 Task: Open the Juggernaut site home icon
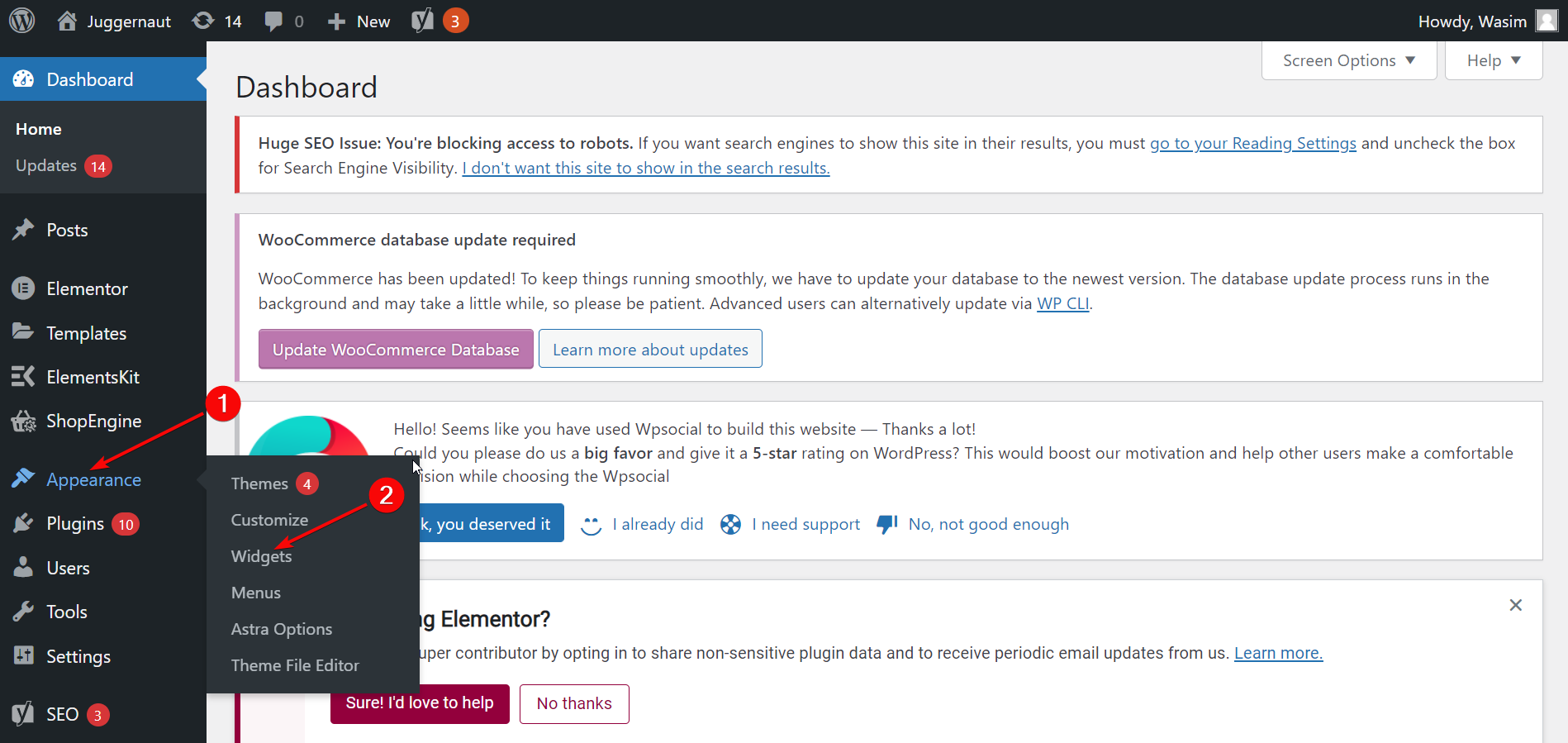click(67, 21)
